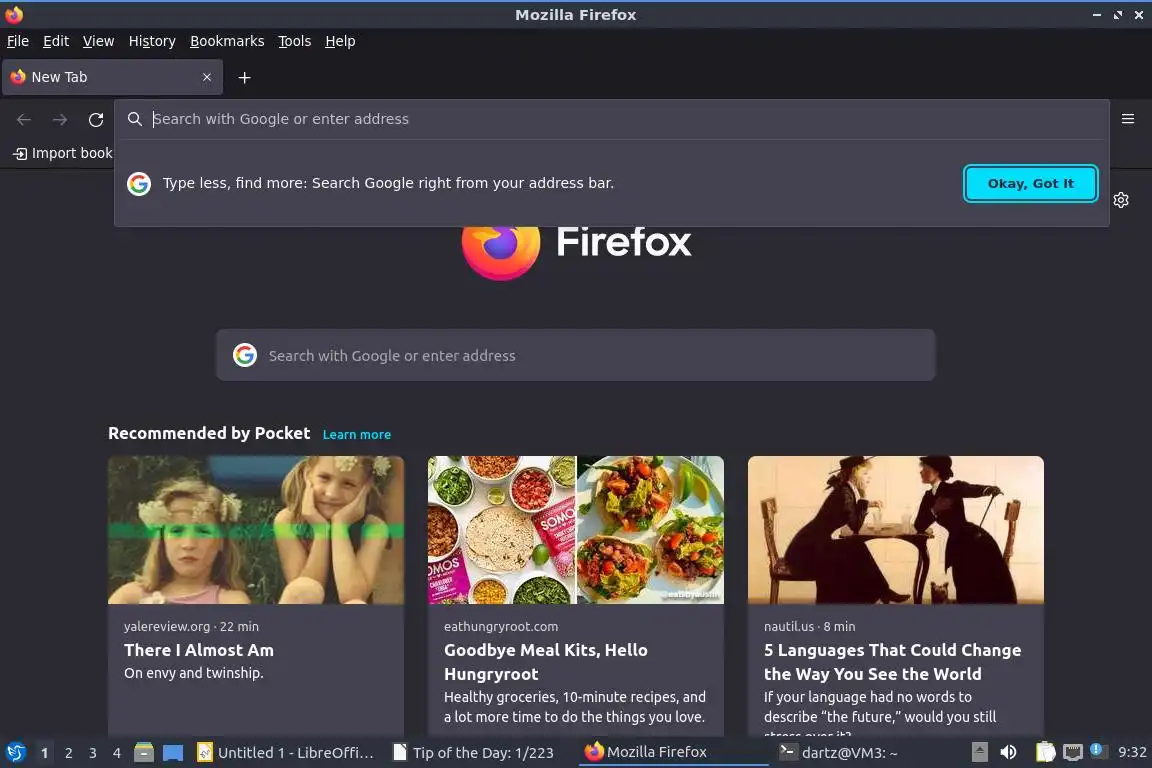
Task: Focus the page center search box
Action: click(575, 355)
